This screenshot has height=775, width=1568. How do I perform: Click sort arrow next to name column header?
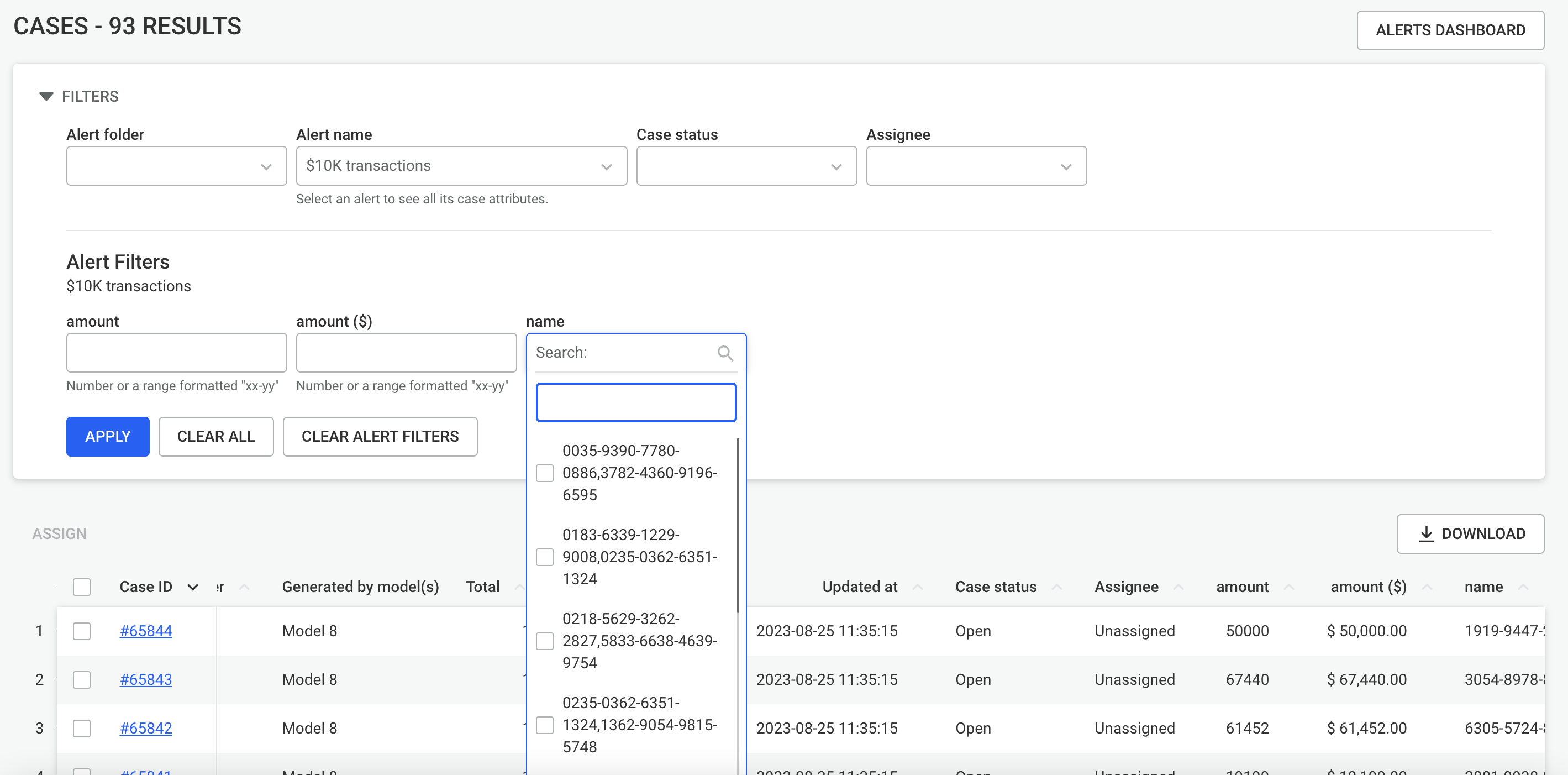pos(1523,587)
